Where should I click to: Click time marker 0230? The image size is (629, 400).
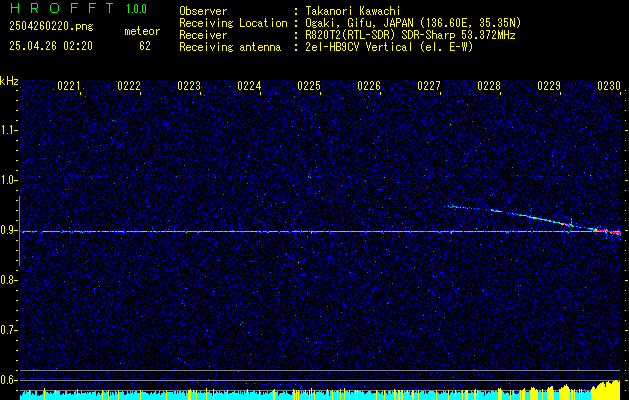click(609, 86)
